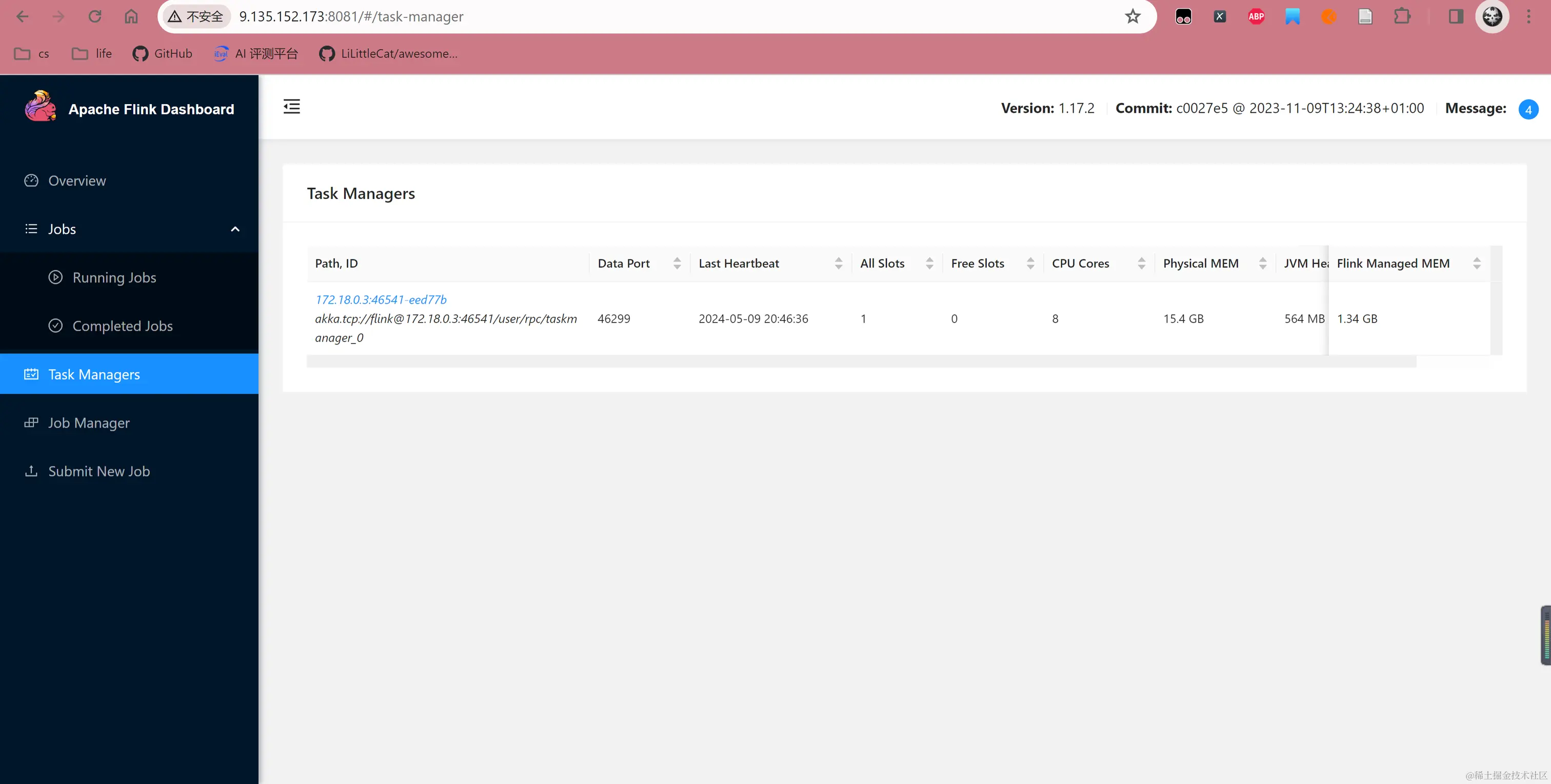
Task: Open the cs bookmarks folder
Action: pos(32,54)
